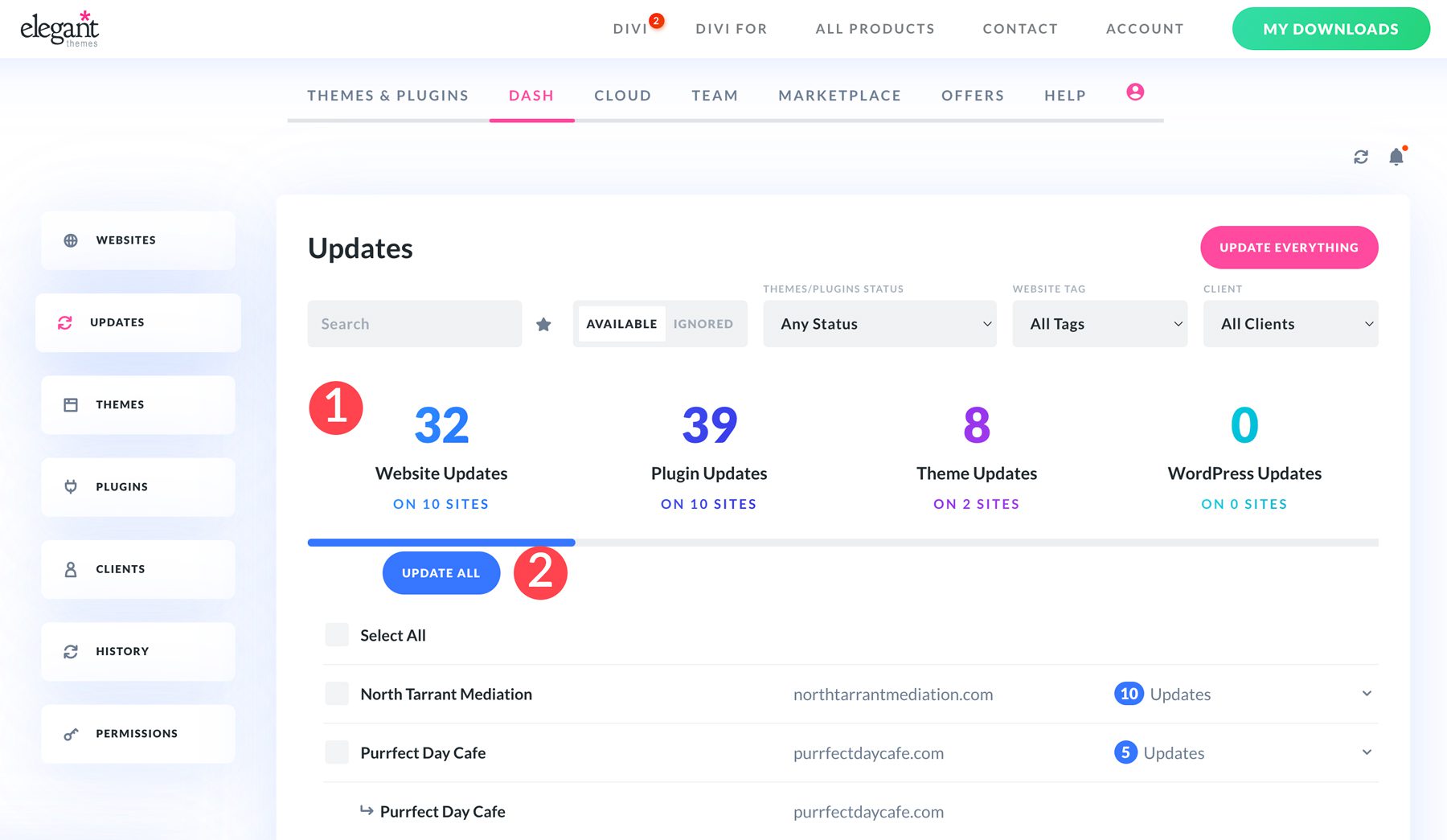This screenshot has width=1447, height=840.
Task: Click the notification bell icon
Action: [x=1396, y=157]
